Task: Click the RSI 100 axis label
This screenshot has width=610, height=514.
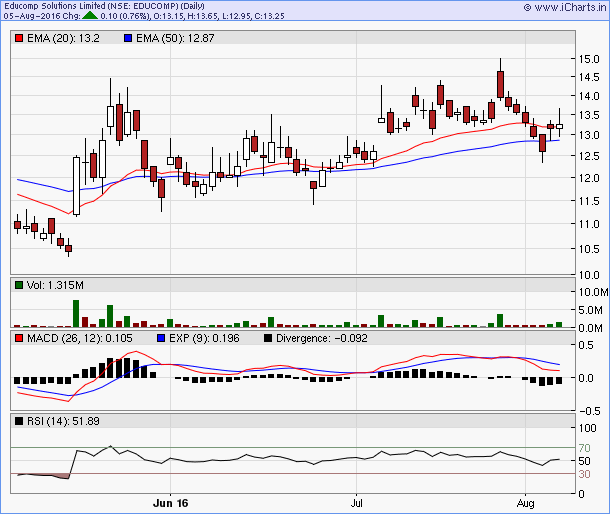Action: click(587, 428)
